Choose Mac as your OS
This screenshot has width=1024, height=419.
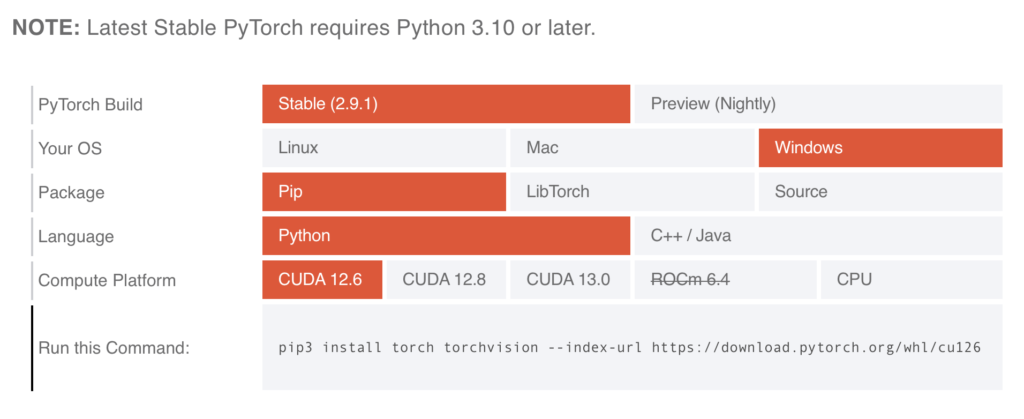tap(631, 147)
